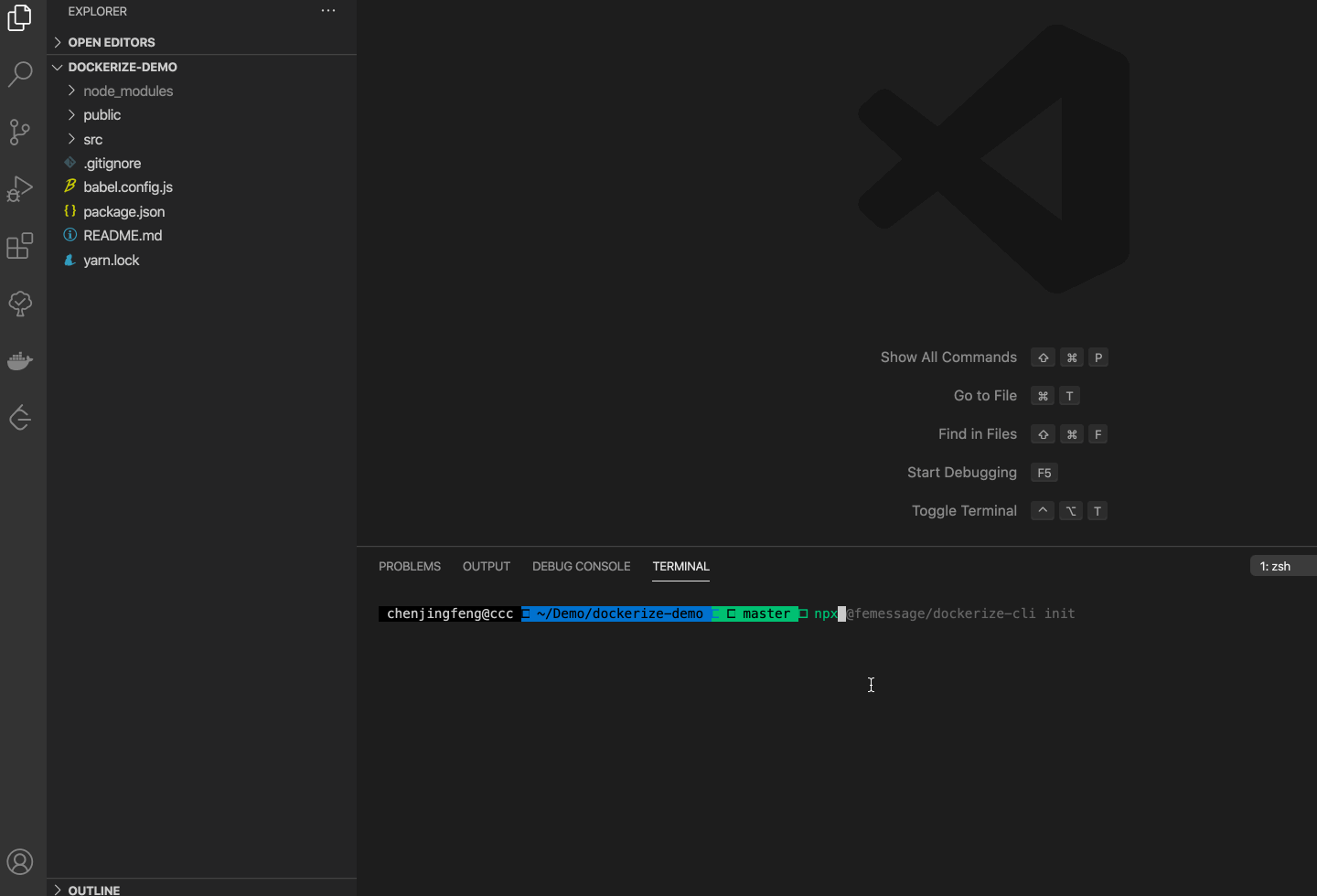Click the P key in Show All Commands shortcut
Viewport: 1317px width, 896px height.
click(x=1098, y=357)
